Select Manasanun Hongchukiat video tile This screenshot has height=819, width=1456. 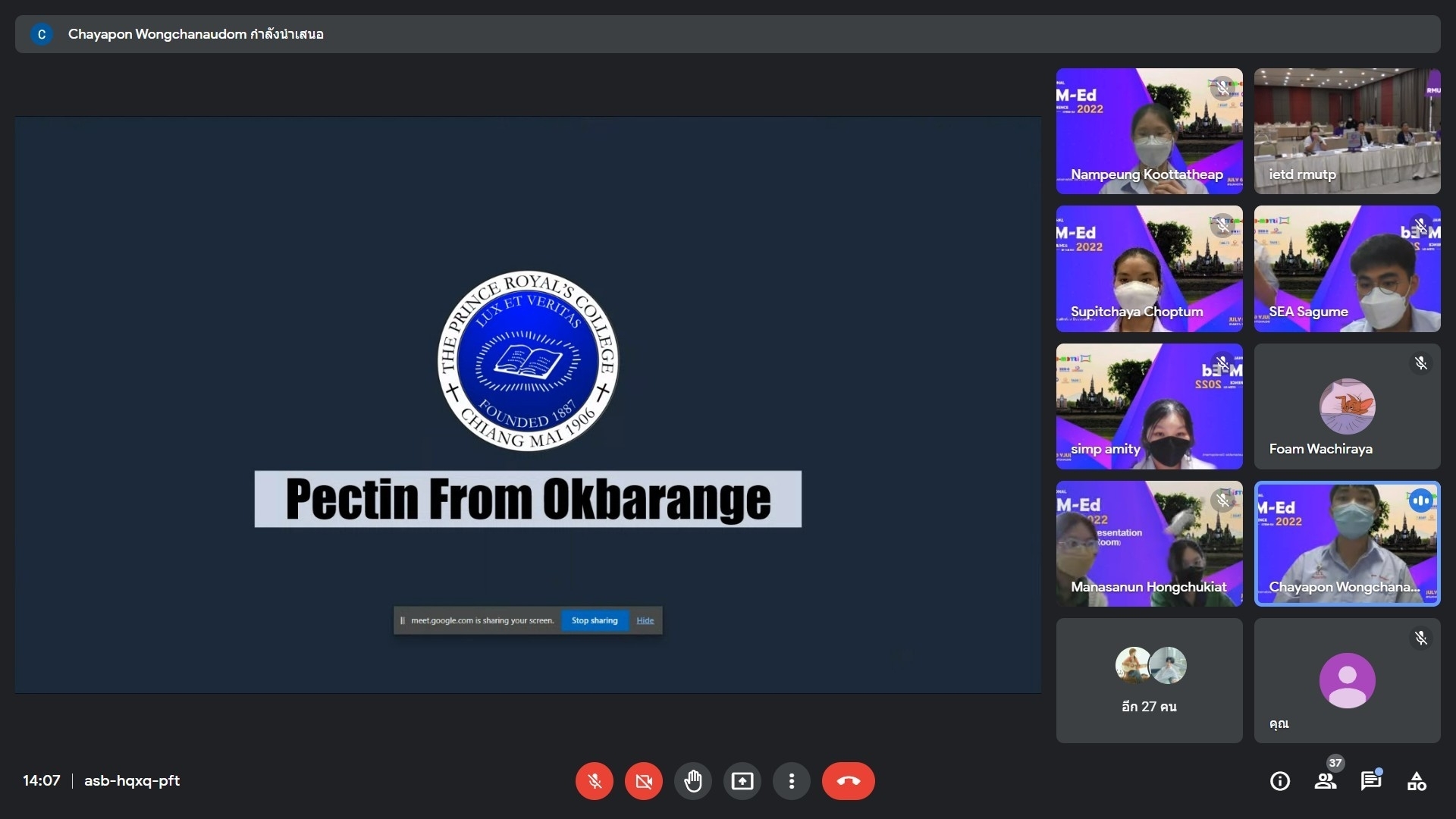coord(1150,544)
